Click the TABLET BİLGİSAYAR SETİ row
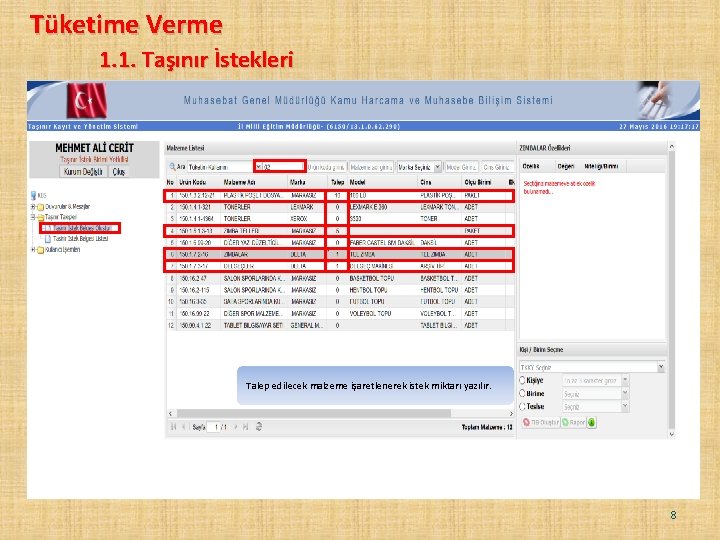Viewport: 720px width, 540px height. coord(339,326)
